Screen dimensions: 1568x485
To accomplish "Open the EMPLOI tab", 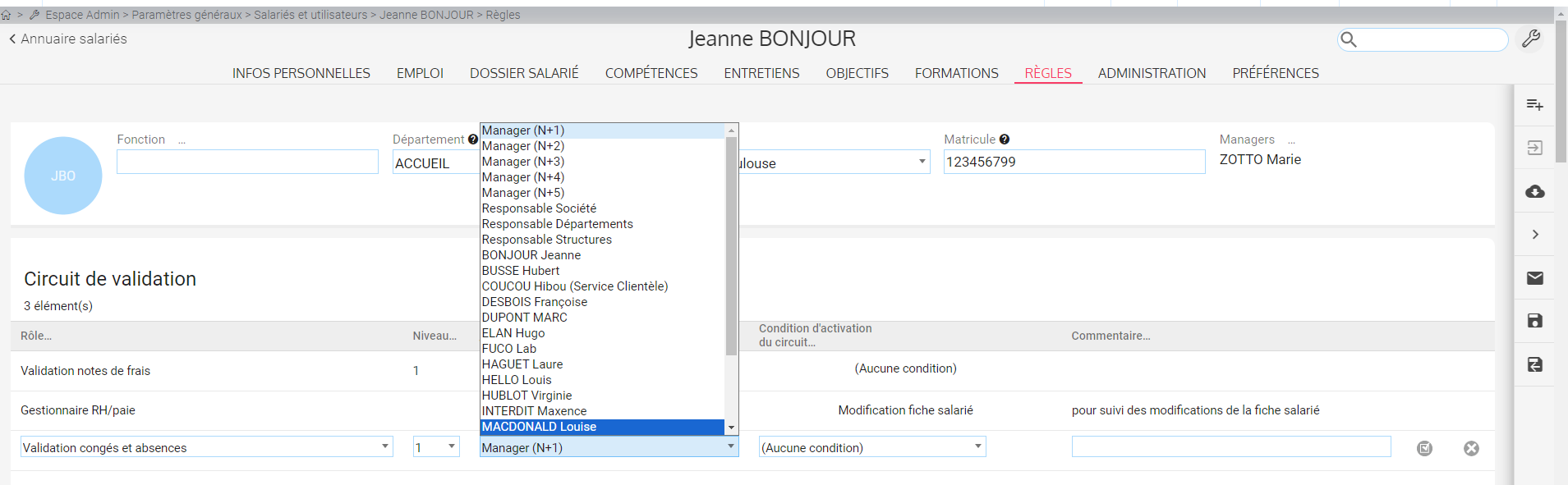I will (420, 73).
